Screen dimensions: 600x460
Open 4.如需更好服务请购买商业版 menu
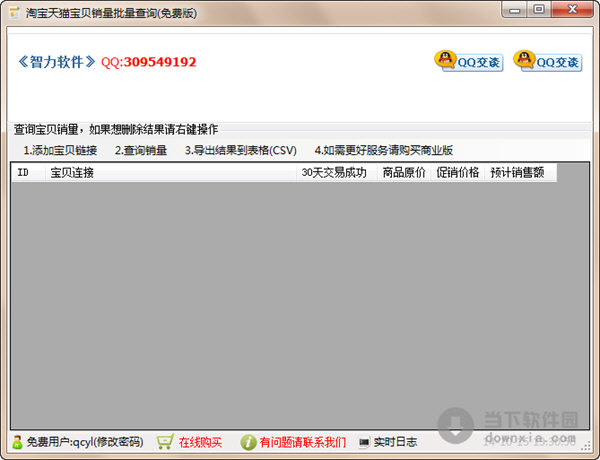(x=383, y=150)
